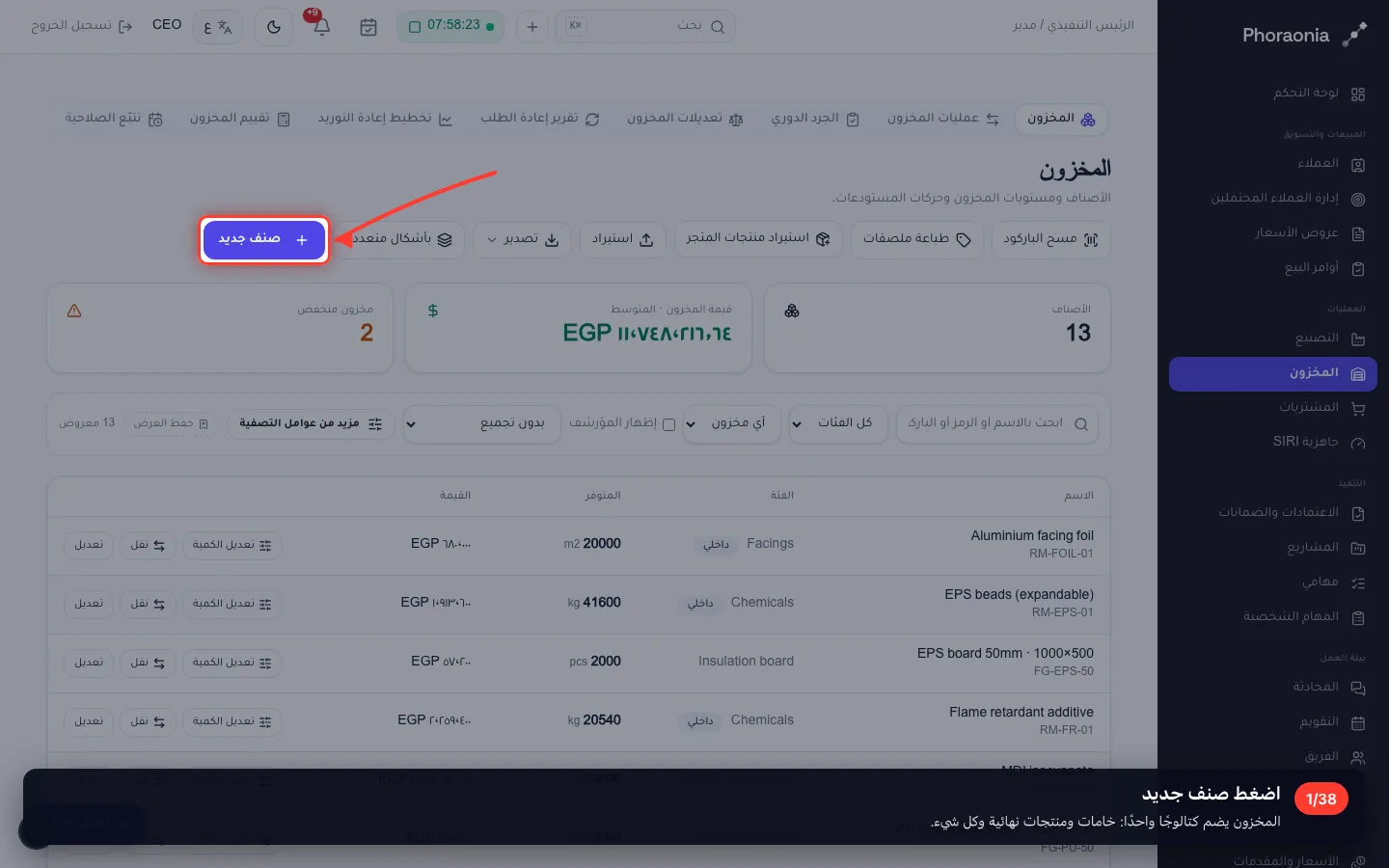Click تعديل for EPS beads row

(x=89, y=605)
